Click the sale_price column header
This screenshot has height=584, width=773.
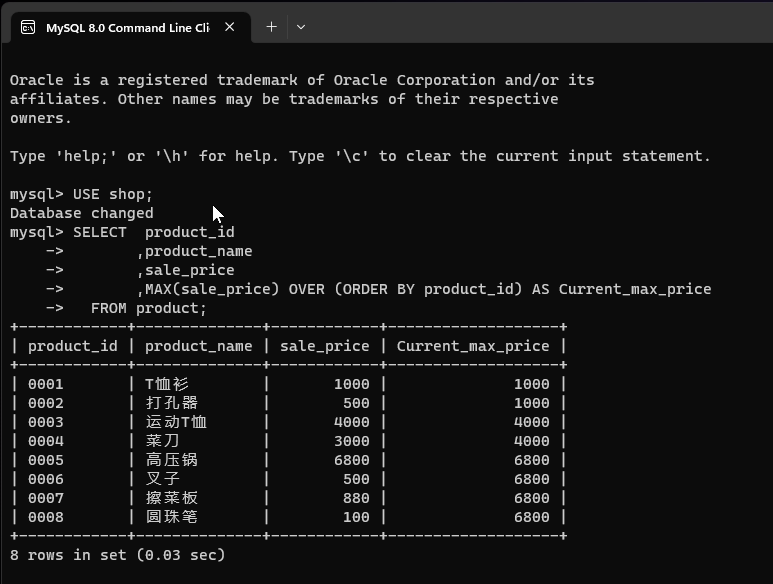point(324,346)
